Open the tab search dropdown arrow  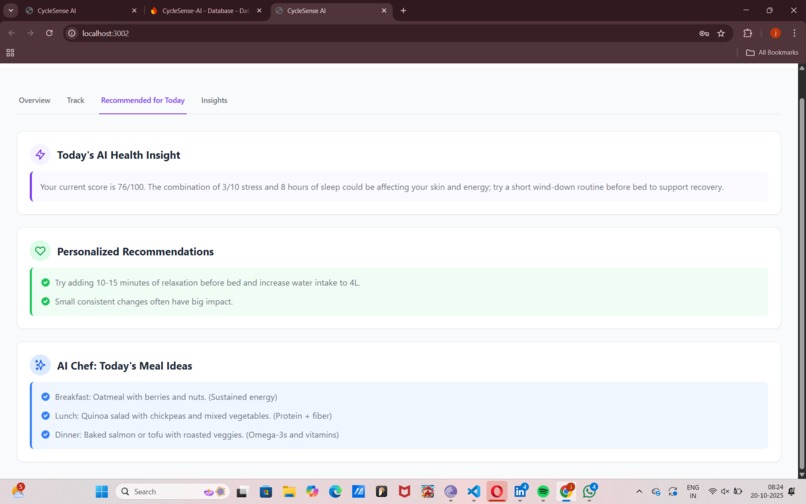click(x=10, y=10)
